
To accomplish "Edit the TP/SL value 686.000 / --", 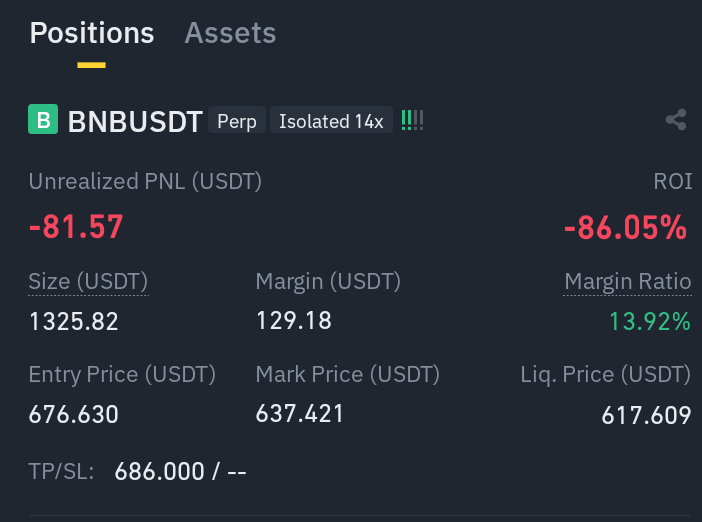I will click(180, 471).
